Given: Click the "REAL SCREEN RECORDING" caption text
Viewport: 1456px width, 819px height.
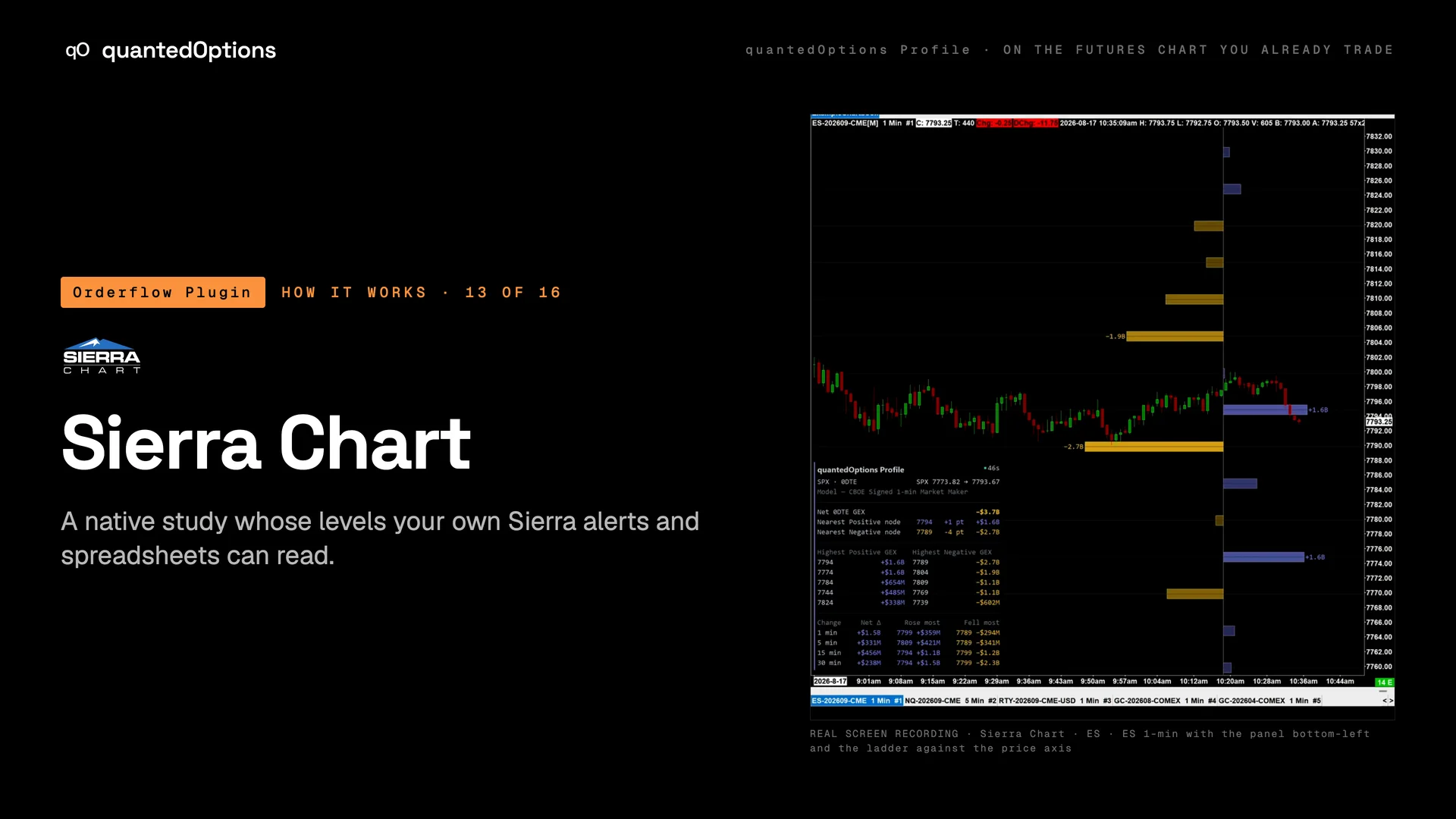Looking at the screenshot, I should pyautogui.click(x=884, y=734).
